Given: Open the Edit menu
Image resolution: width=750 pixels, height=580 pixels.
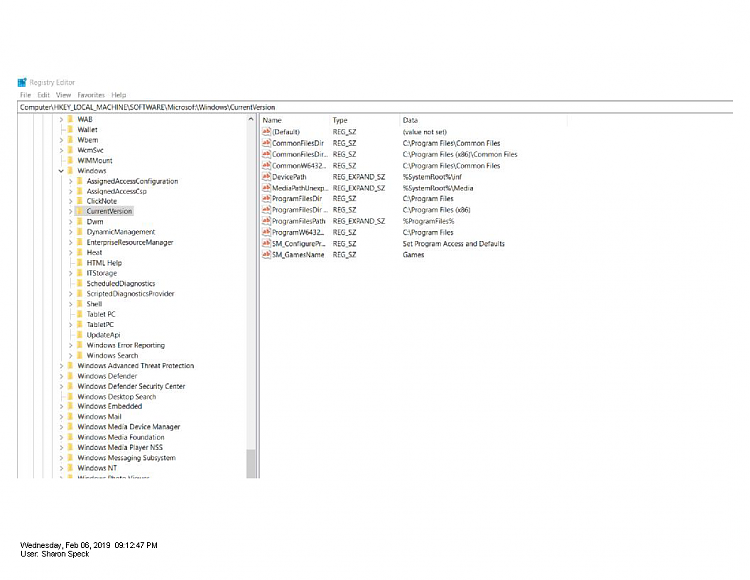Looking at the screenshot, I should tap(44, 95).
